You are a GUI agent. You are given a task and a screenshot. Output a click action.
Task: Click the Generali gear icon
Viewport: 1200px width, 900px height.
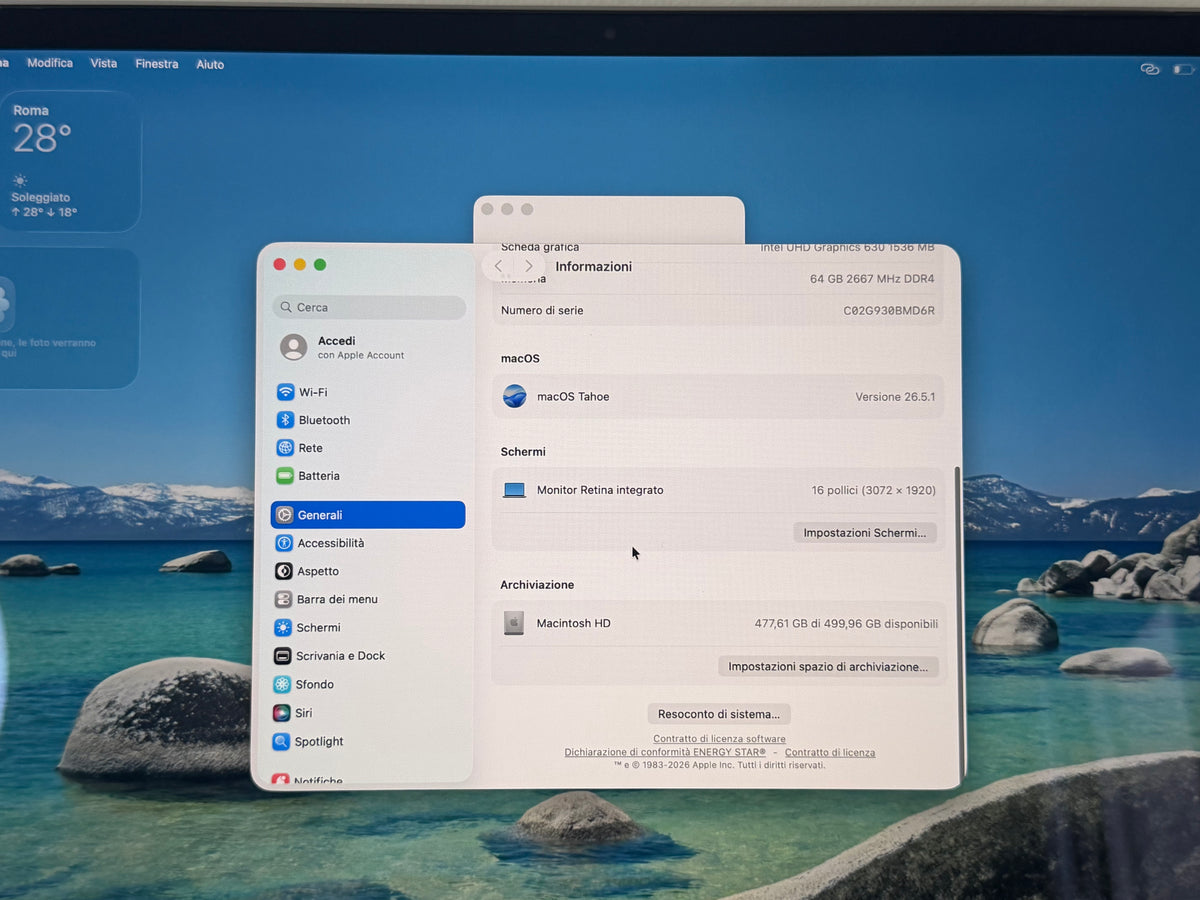click(284, 515)
